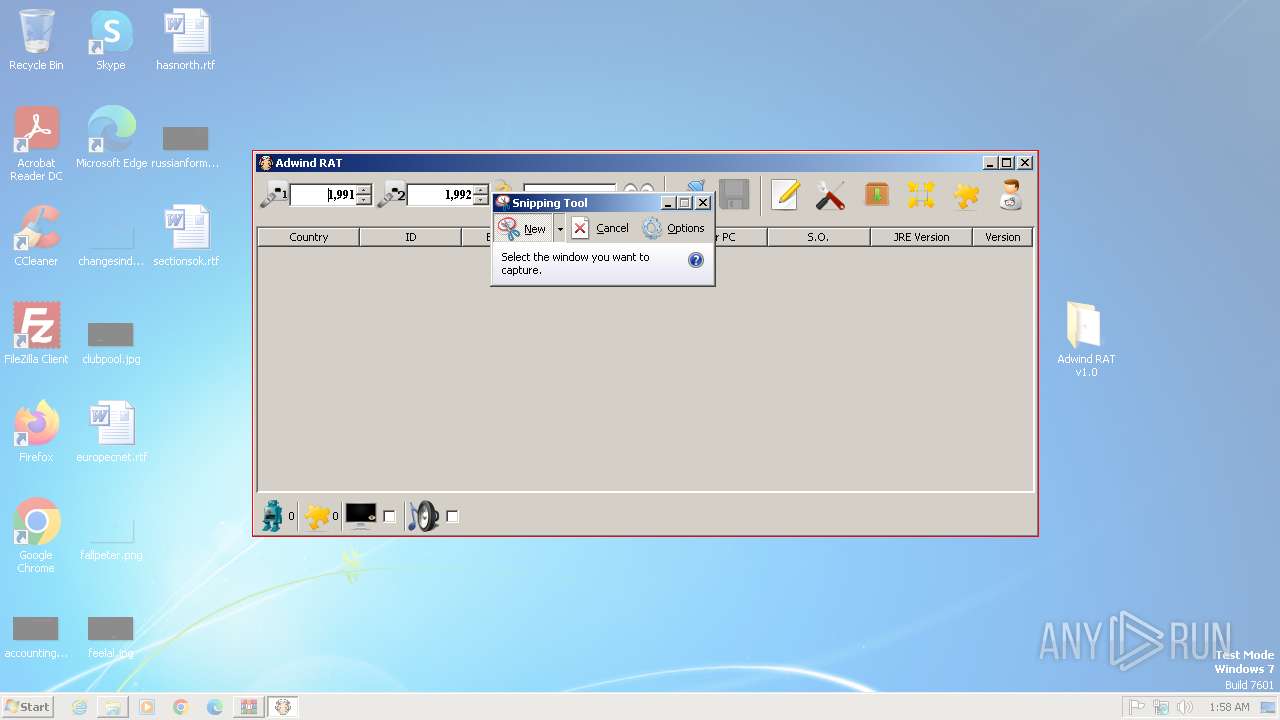
Task: Increase port 2 value with up arrow
Action: (x=481, y=190)
